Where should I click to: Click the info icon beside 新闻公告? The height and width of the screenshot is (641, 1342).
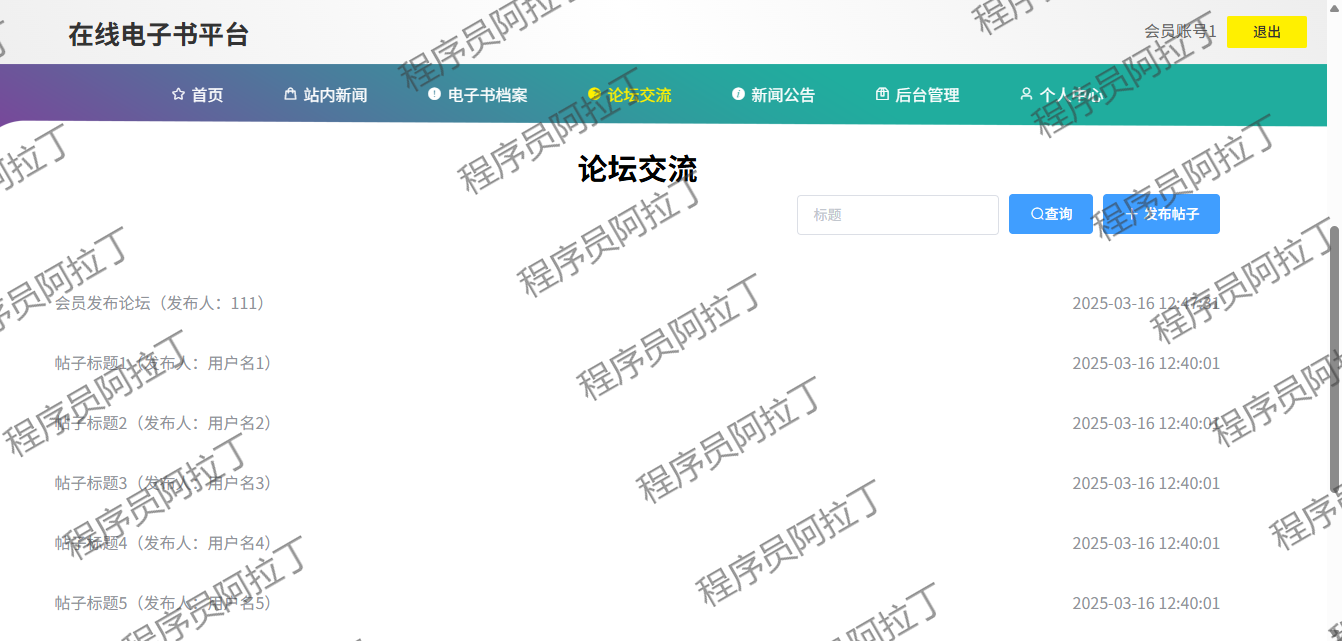coord(738,94)
